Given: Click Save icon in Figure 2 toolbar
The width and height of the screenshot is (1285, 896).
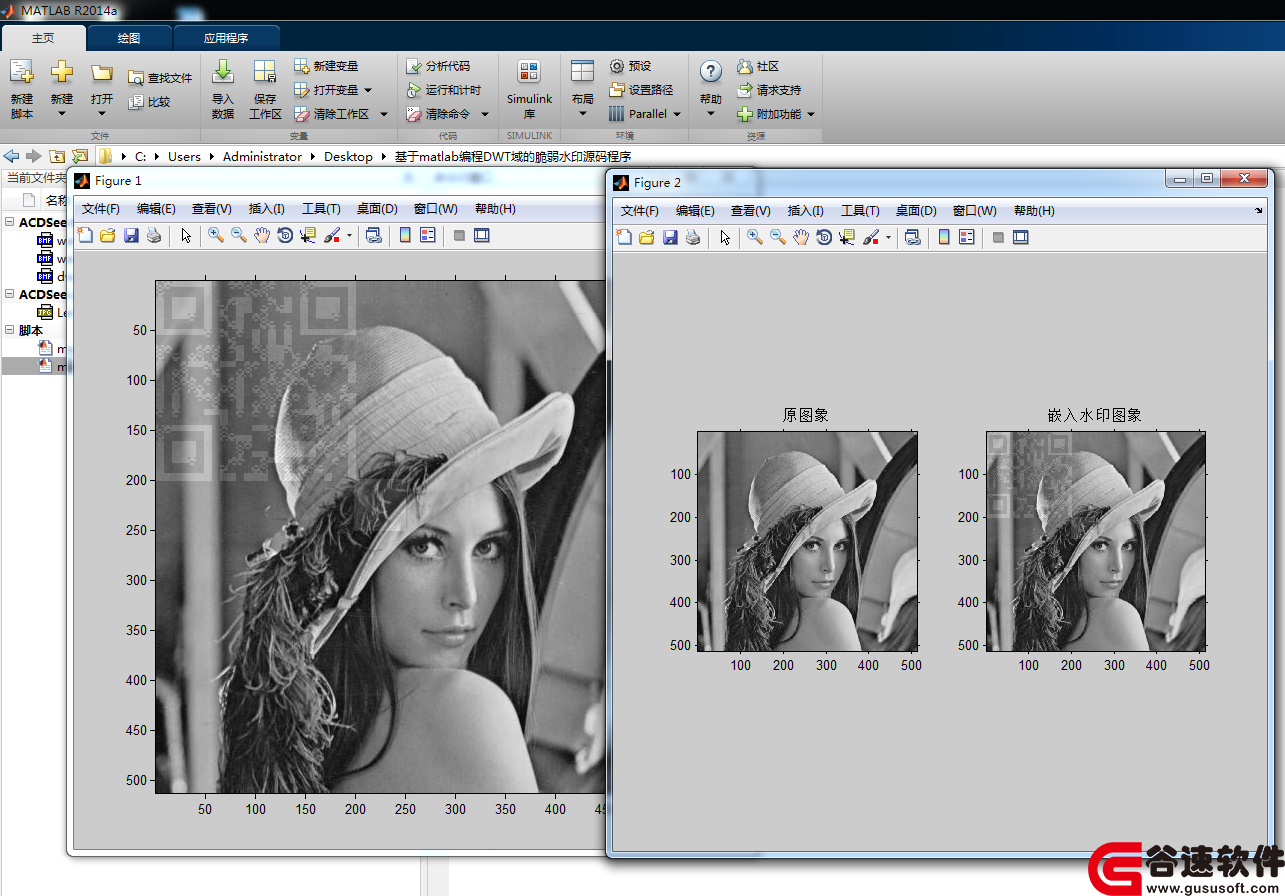Looking at the screenshot, I should pos(670,237).
